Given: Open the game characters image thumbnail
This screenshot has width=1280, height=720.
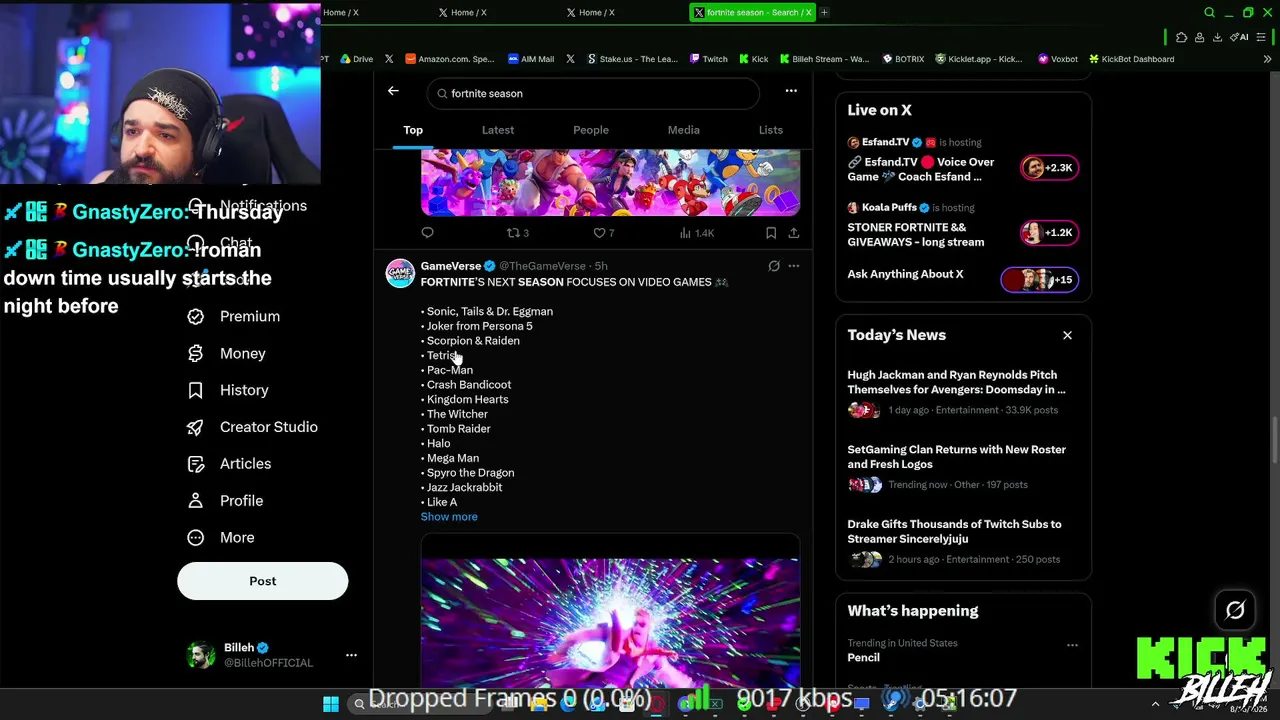Looking at the screenshot, I should tap(610, 182).
